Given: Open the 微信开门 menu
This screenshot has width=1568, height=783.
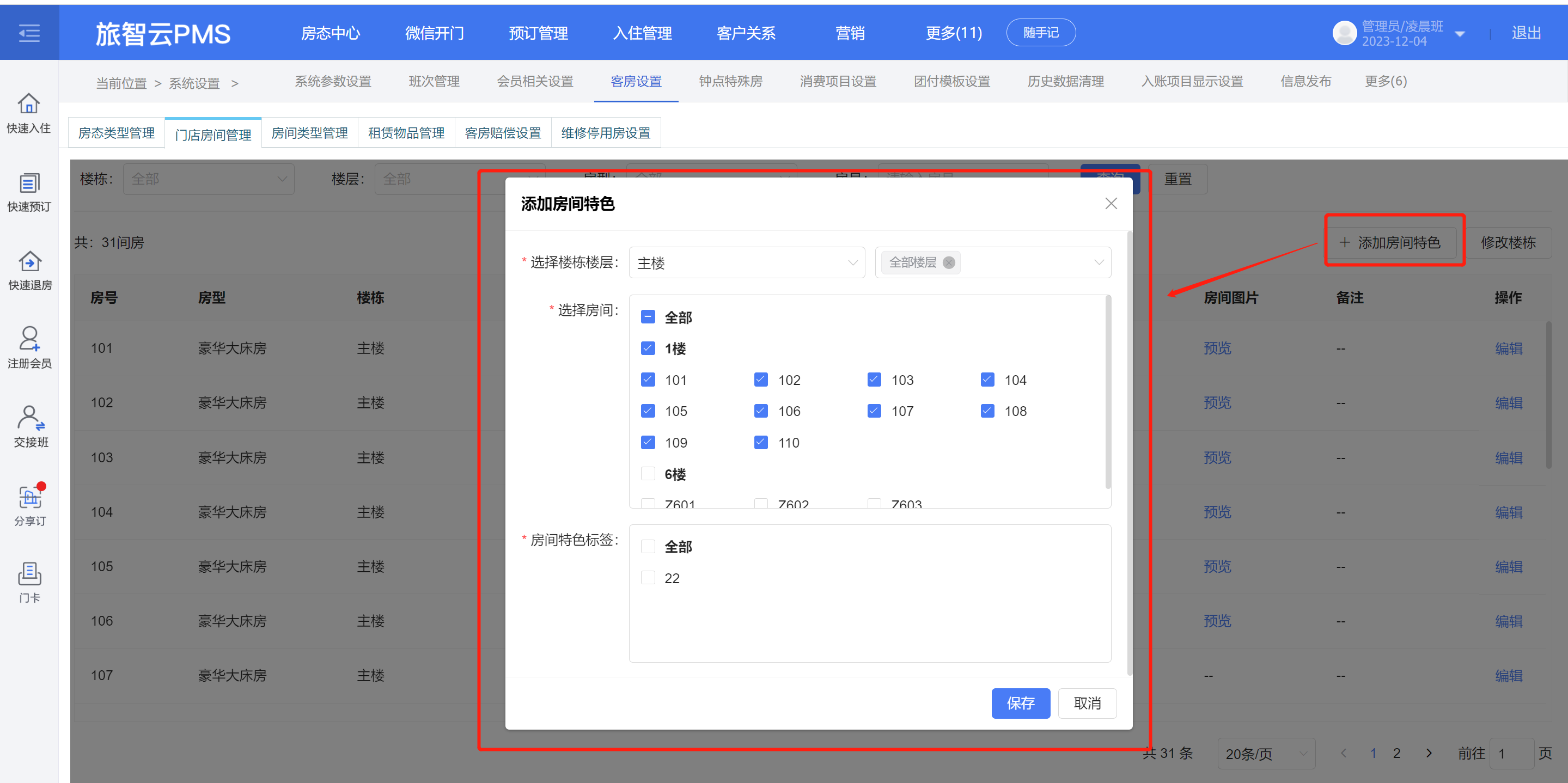Looking at the screenshot, I should coord(434,33).
